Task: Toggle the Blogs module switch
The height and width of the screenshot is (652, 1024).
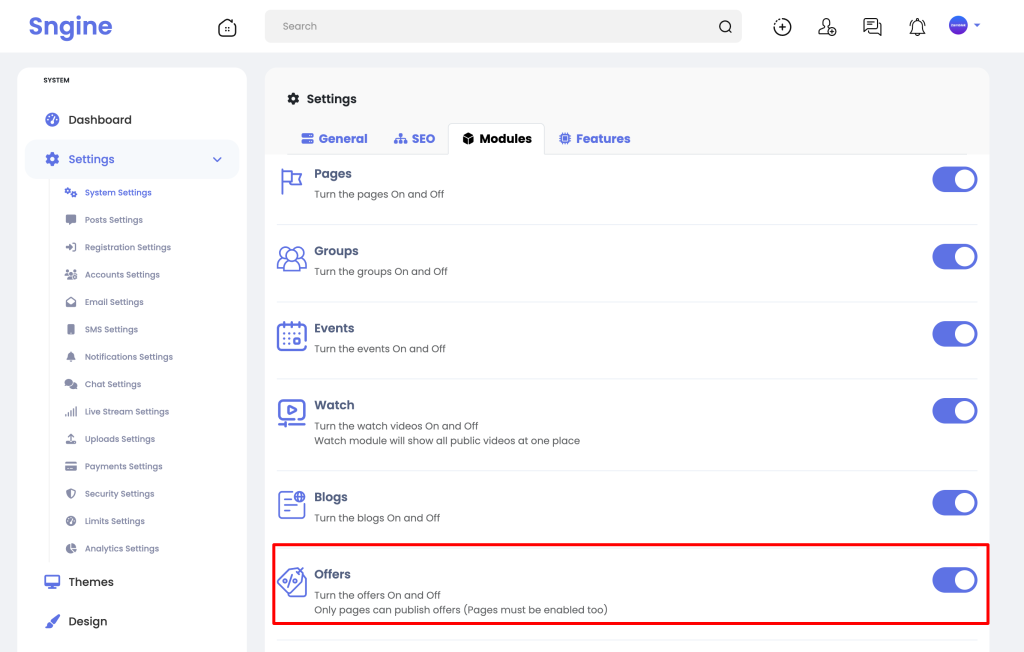Action: [x=954, y=503]
